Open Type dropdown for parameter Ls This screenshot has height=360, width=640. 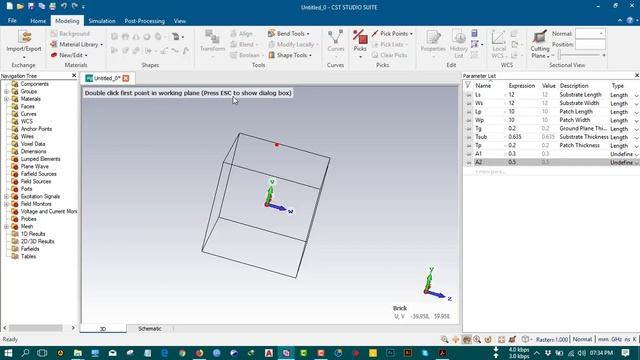click(x=636, y=95)
